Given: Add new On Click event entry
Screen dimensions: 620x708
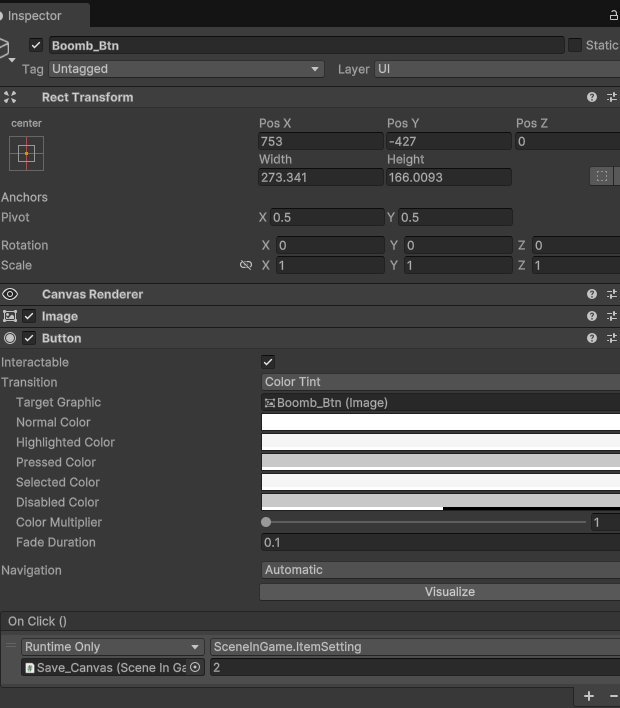Looking at the screenshot, I should click(x=589, y=696).
